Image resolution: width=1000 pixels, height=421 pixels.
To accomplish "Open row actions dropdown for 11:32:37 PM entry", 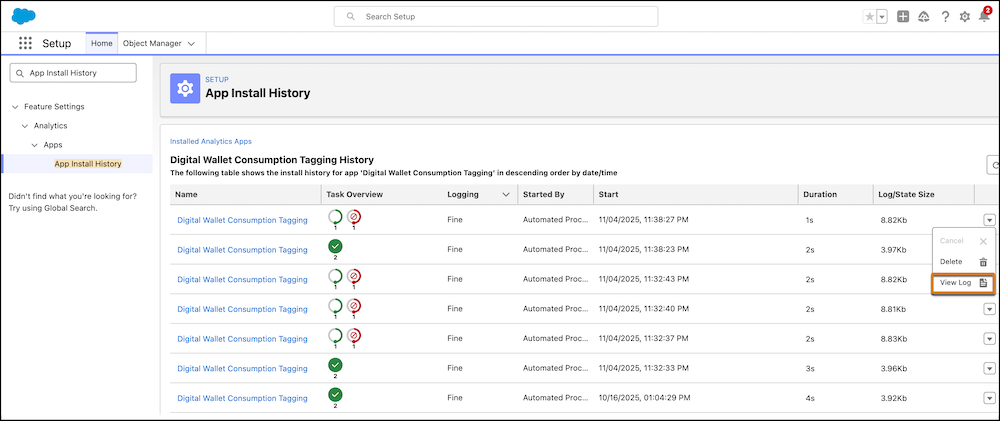I will coord(989,339).
